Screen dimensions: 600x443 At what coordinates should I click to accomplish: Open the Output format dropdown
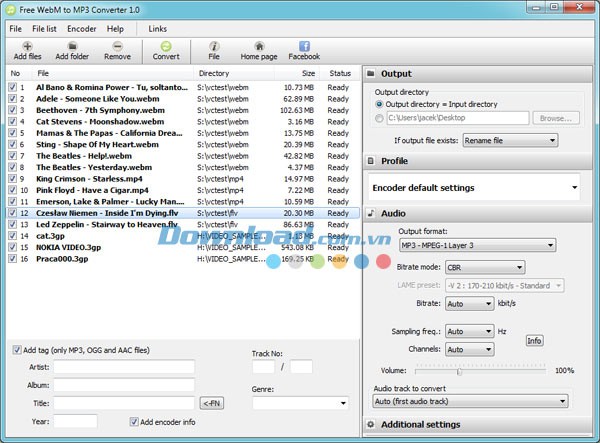[x=477, y=245]
